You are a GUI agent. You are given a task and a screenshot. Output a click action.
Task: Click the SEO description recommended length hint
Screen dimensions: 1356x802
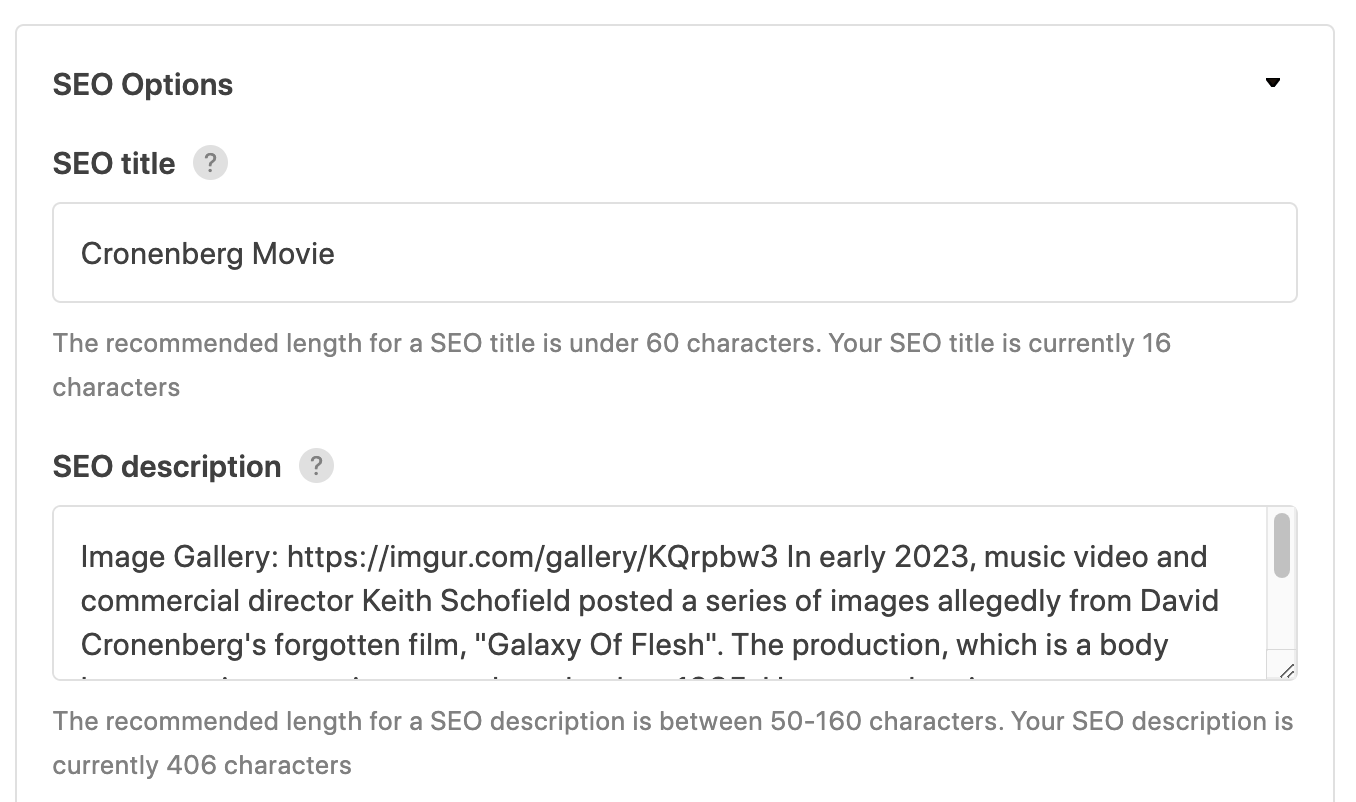pyautogui.click(x=672, y=722)
